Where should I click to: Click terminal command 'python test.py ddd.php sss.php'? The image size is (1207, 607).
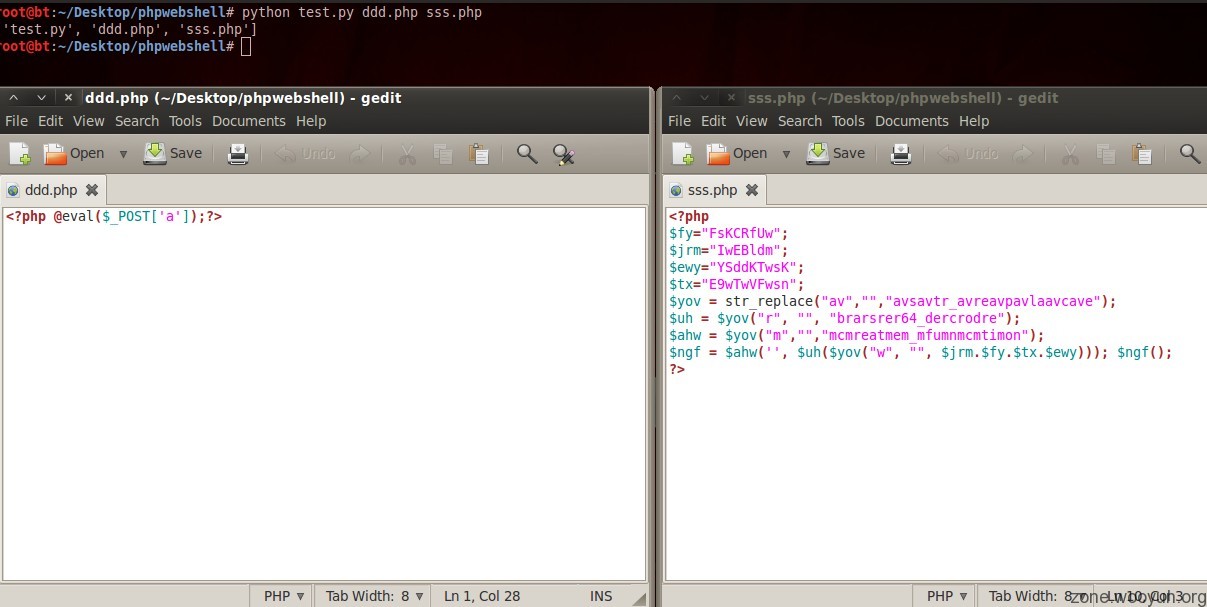[362, 13]
